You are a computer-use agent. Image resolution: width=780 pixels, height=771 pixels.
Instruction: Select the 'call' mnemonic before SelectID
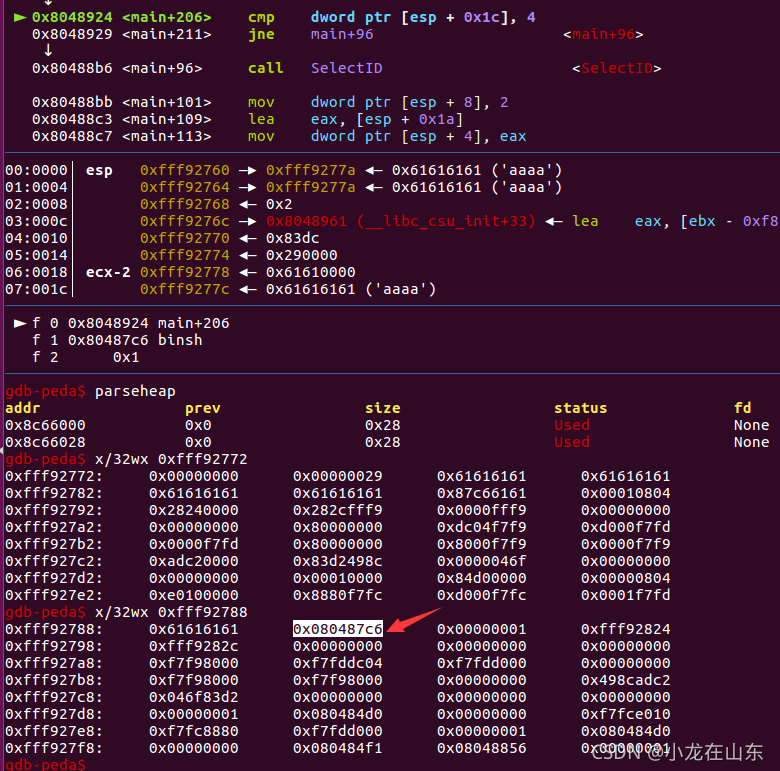tap(266, 68)
